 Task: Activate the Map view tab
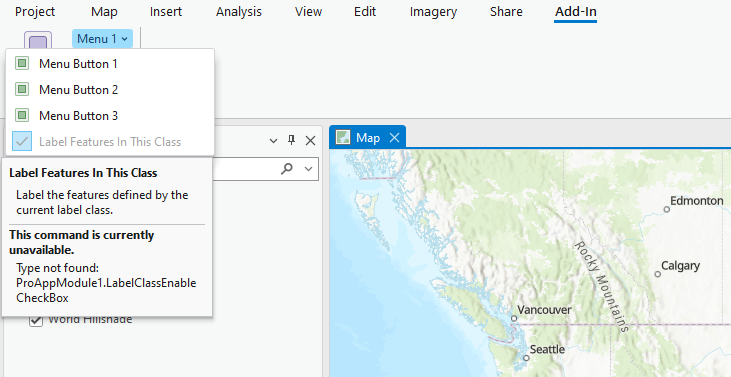(x=367, y=137)
